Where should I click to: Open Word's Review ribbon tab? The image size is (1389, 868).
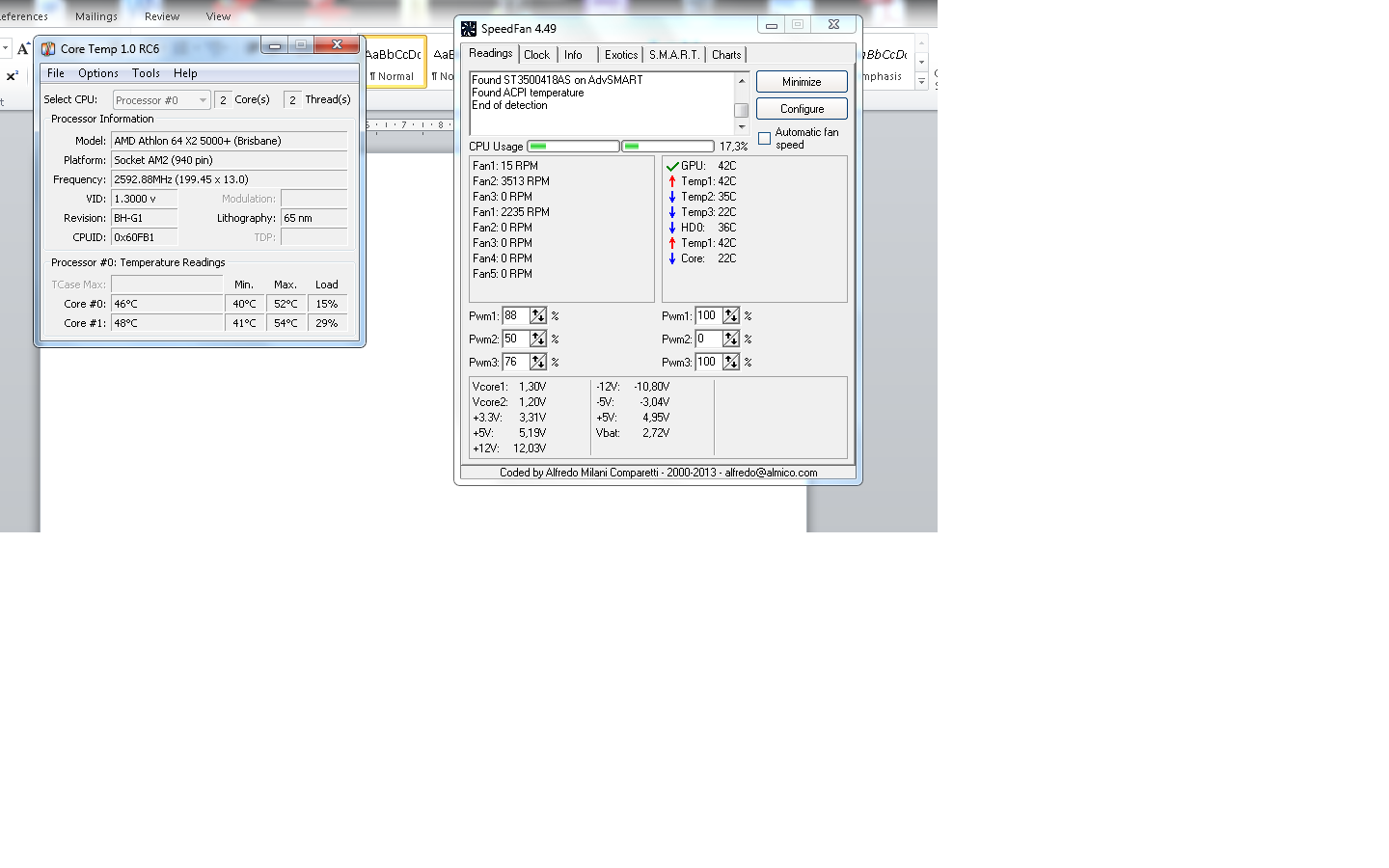click(162, 16)
